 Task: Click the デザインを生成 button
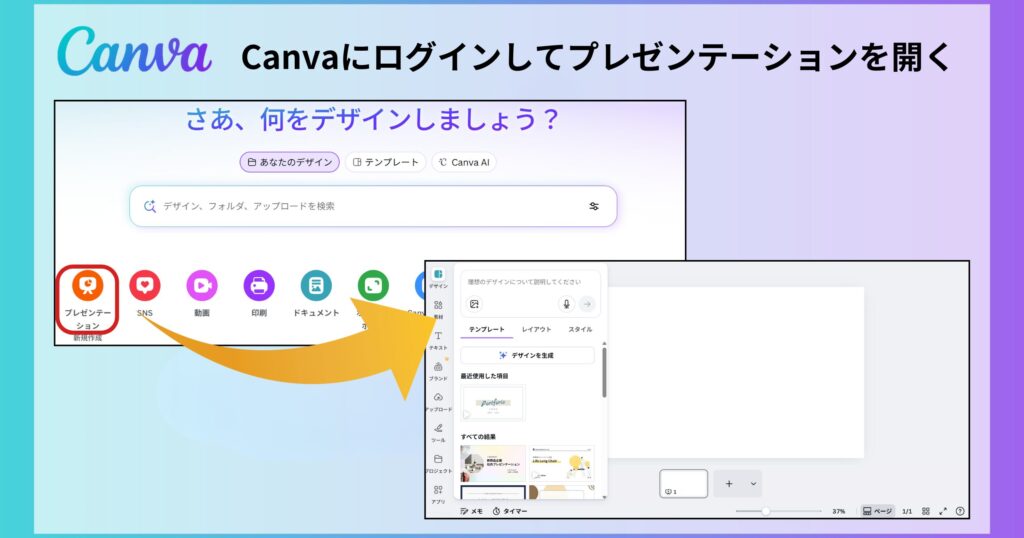527,355
